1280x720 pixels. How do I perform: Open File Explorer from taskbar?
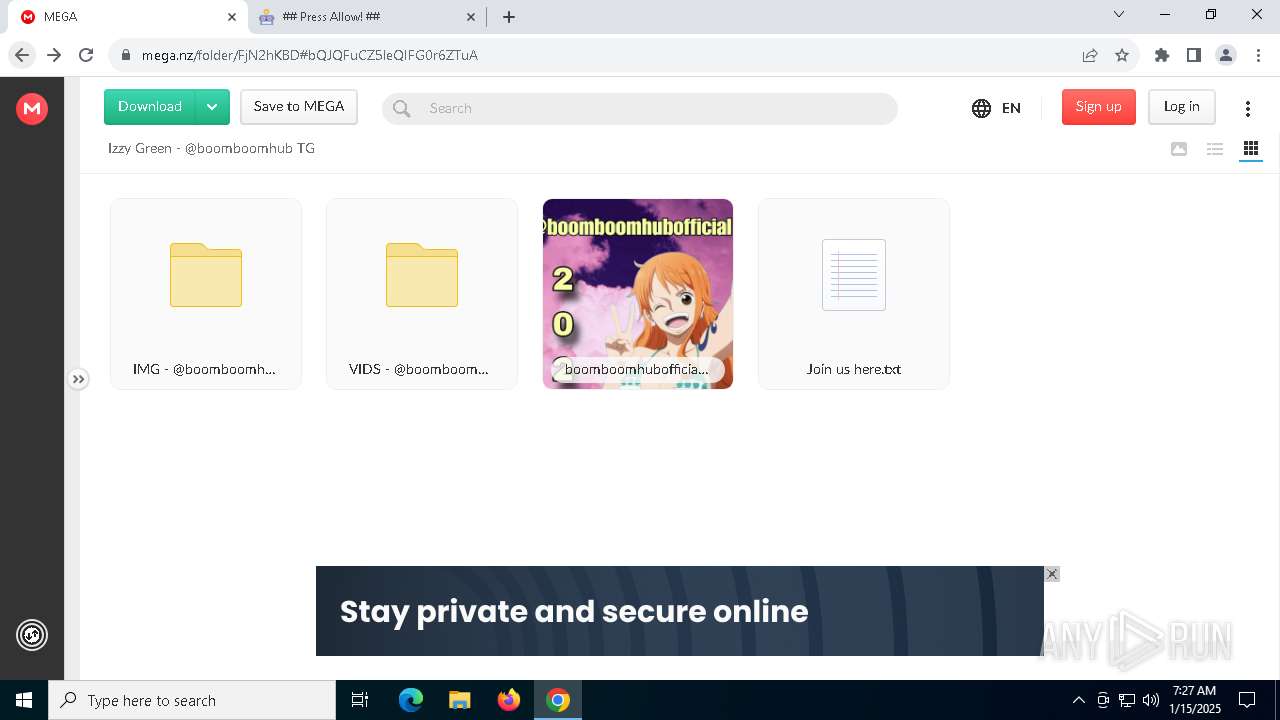pyautogui.click(x=460, y=700)
